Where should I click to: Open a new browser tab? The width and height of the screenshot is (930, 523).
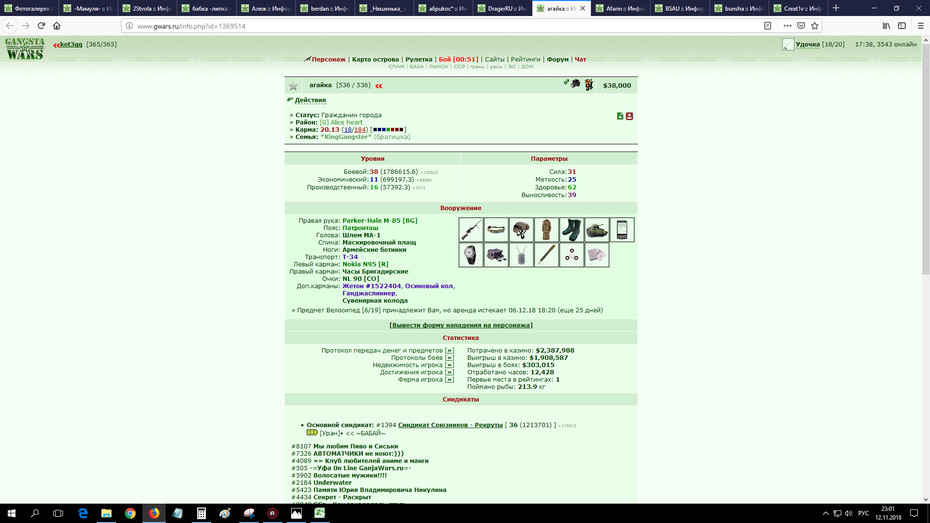836,8
